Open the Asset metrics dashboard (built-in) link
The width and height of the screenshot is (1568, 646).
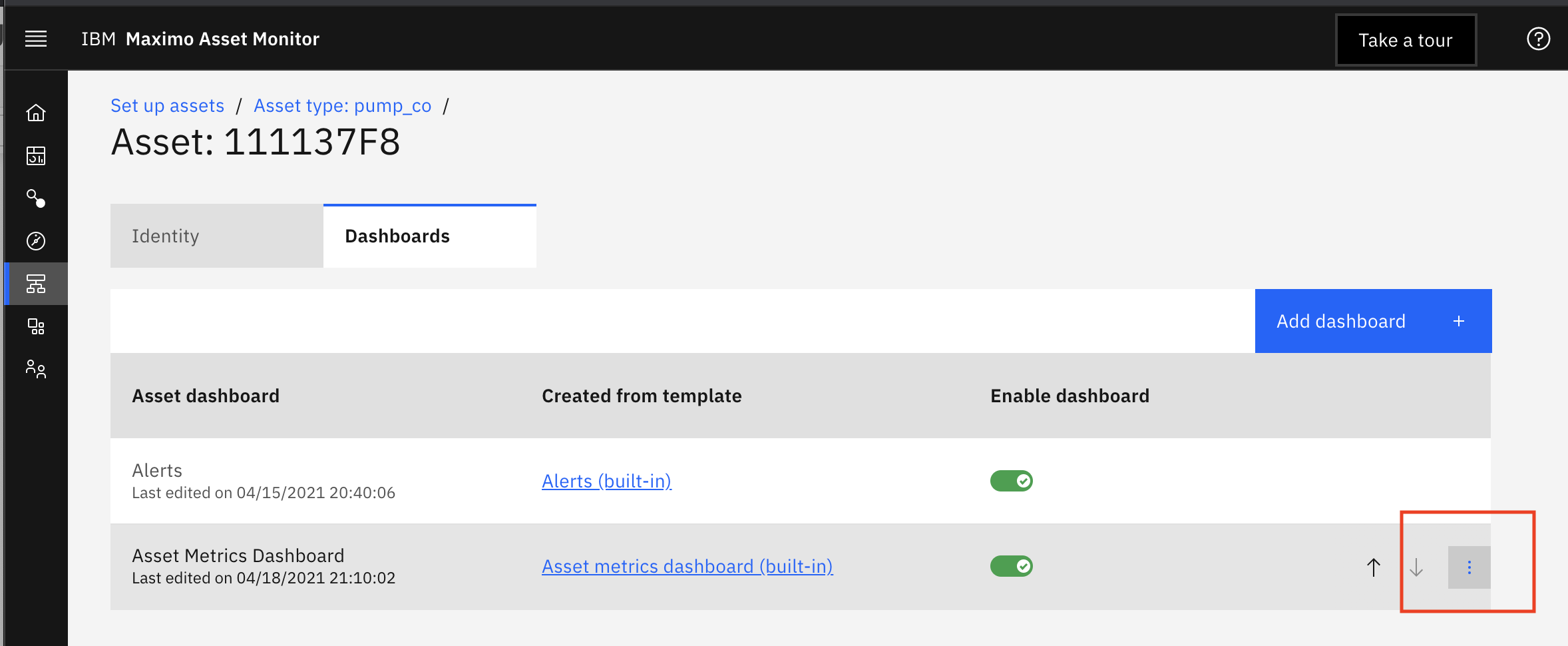click(x=687, y=566)
